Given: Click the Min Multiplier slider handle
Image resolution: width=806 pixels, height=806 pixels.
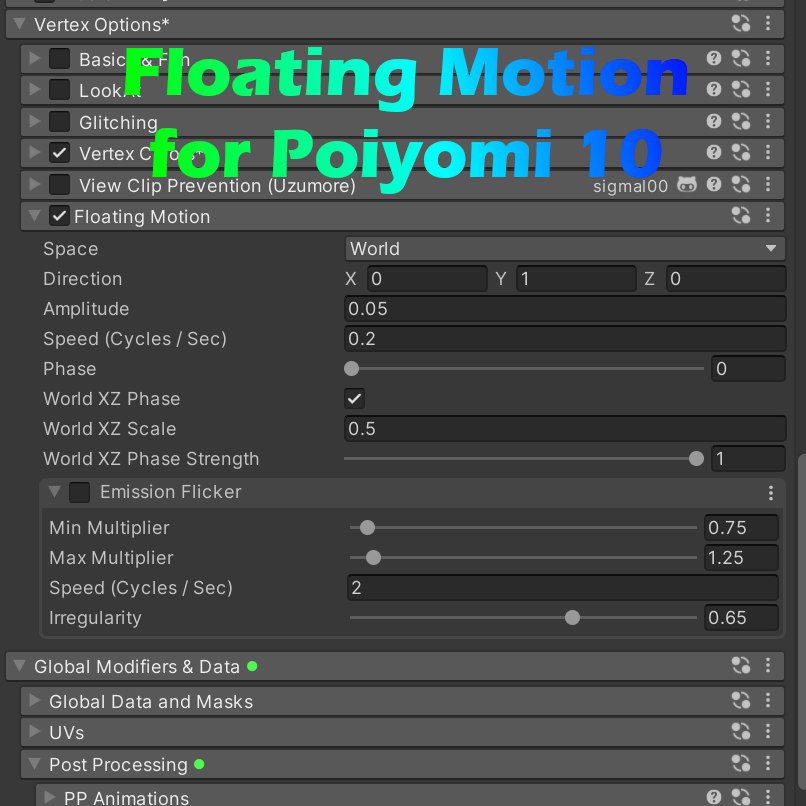Looking at the screenshot, I should pyautogui.click(x=367, y=527).
